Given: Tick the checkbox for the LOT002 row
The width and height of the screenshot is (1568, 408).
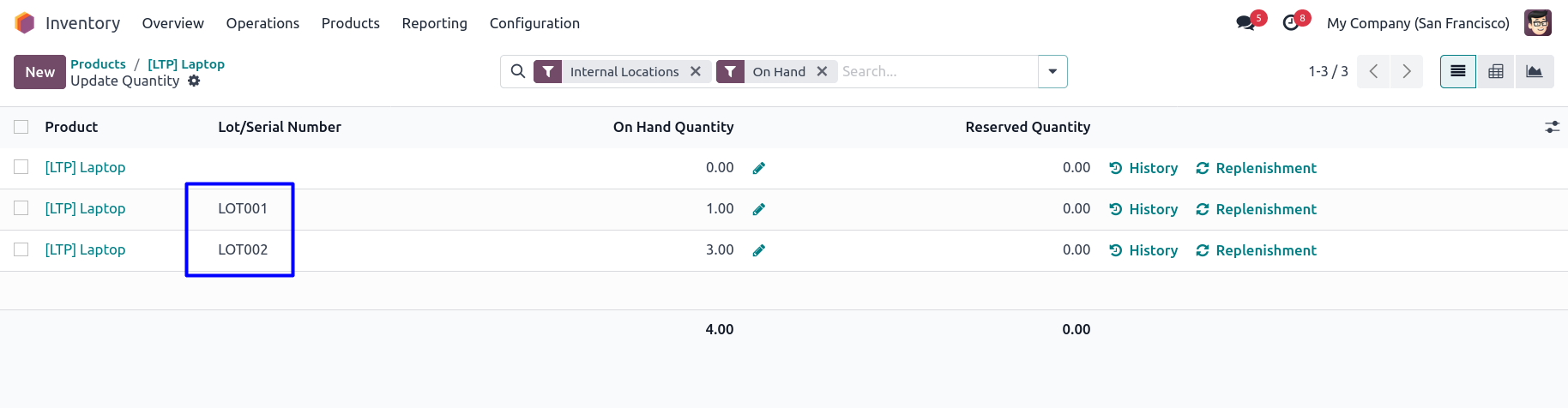Looking at the screenshot, I should (21, 249).
